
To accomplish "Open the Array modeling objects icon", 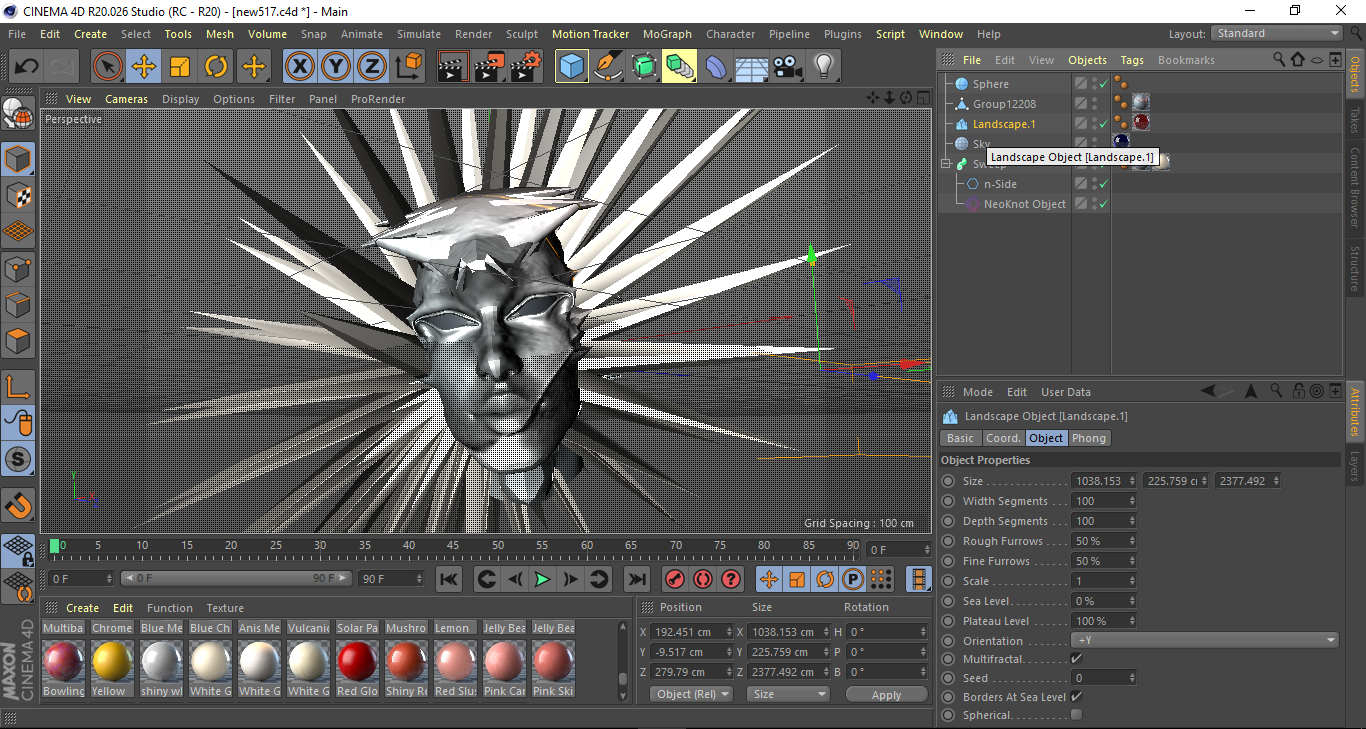I will [x=680, y=67].
